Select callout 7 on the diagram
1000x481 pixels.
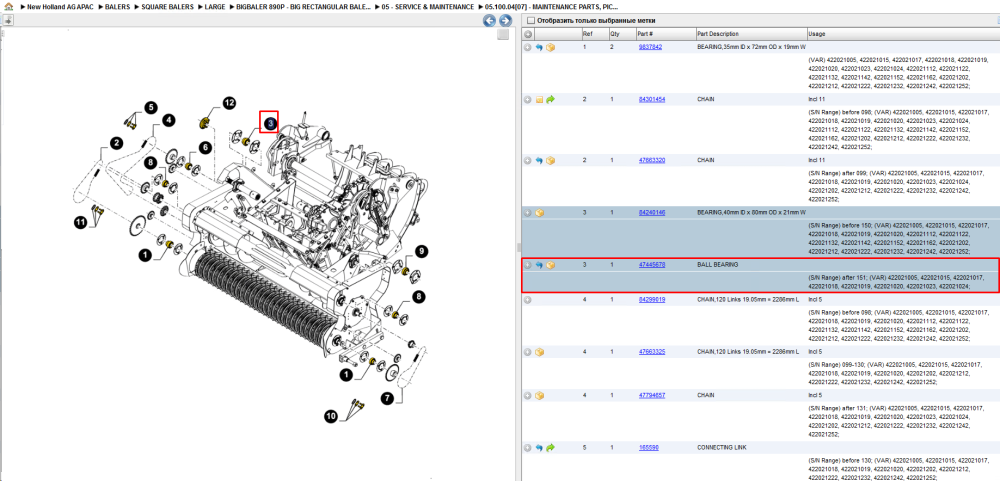[387, 399]
